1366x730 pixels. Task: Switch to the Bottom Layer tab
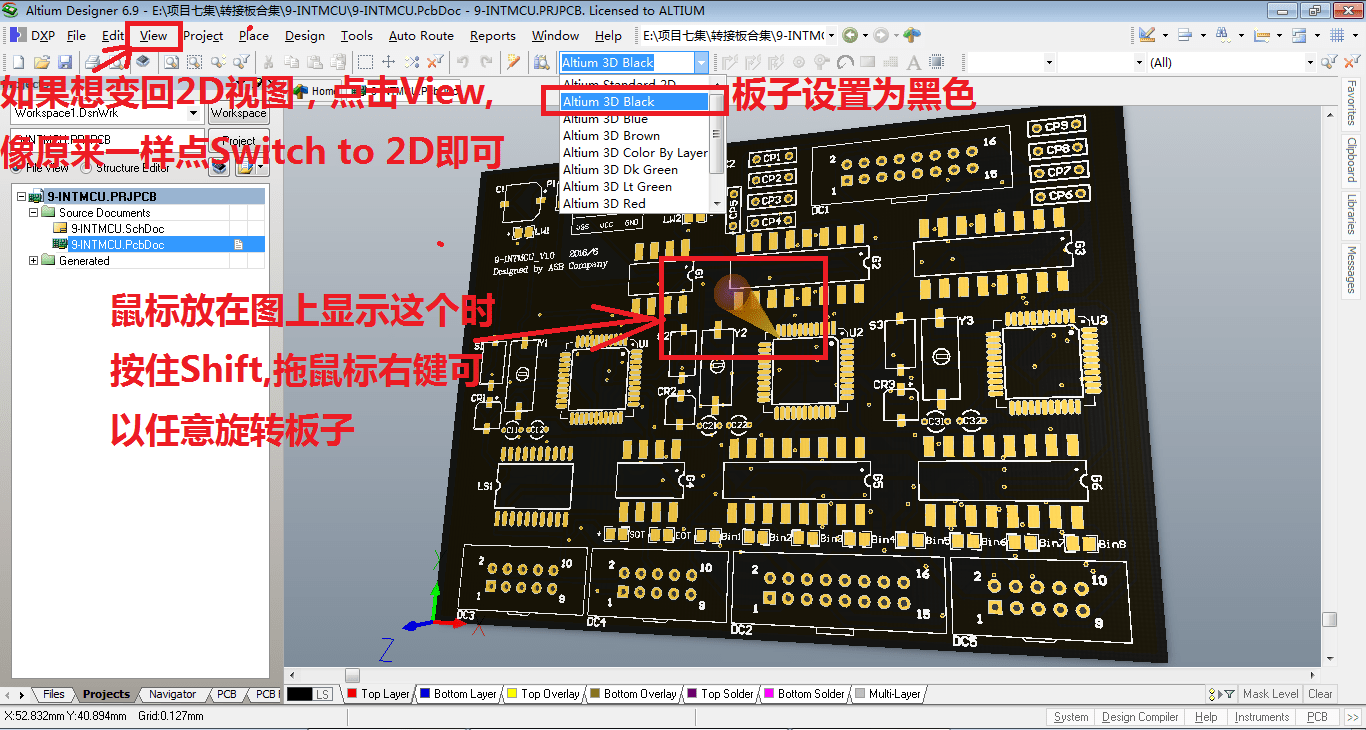[458, 693]
